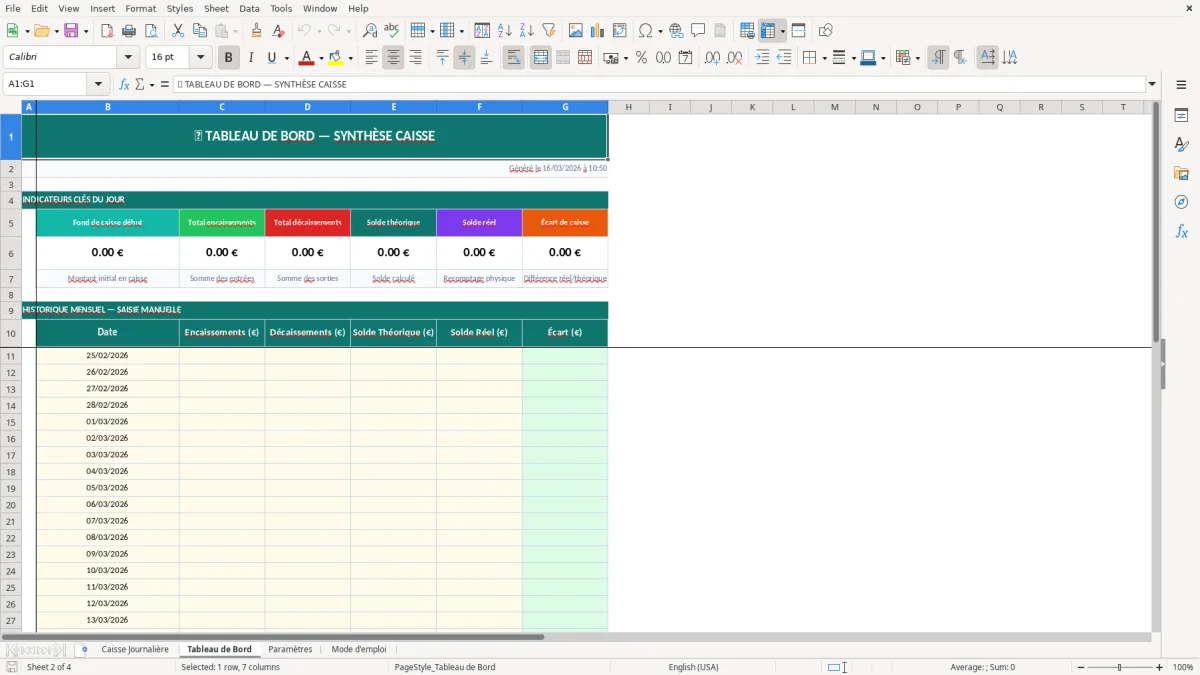Cut selection with the scissors icon
The width and height of the screenshot is (1200, 675).
point(178,31)
